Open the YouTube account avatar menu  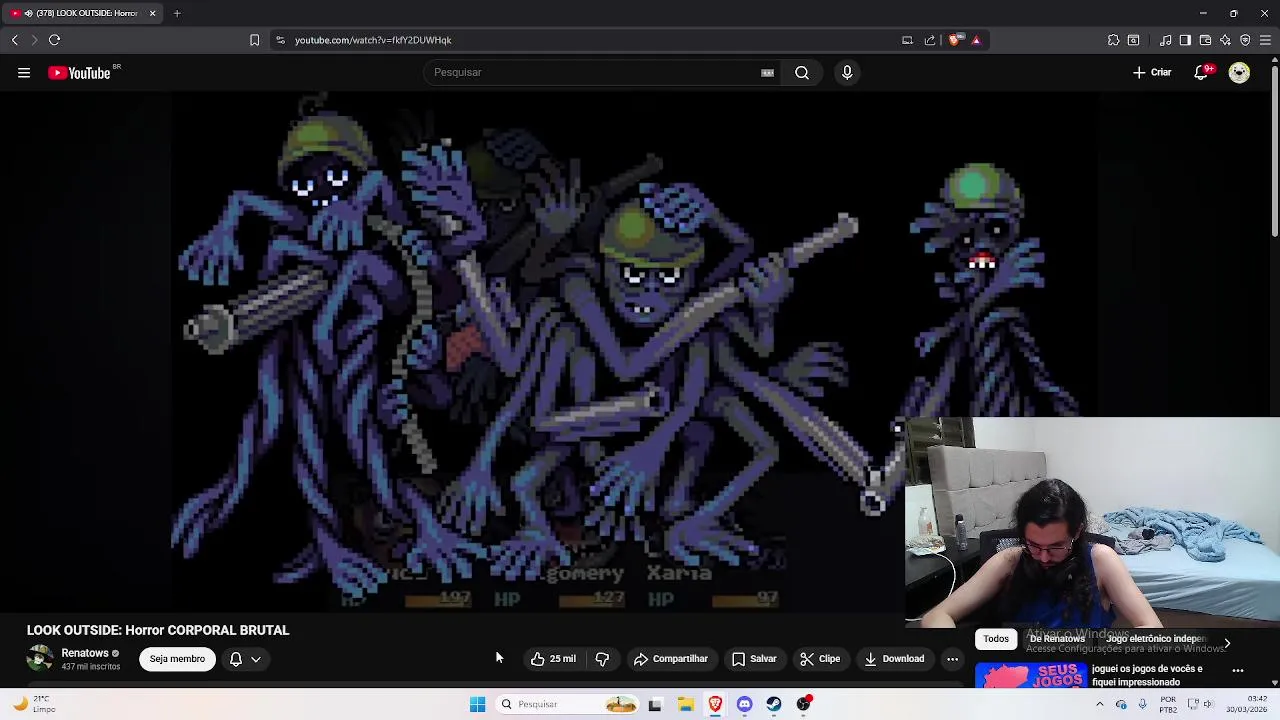click(1239, 72)
